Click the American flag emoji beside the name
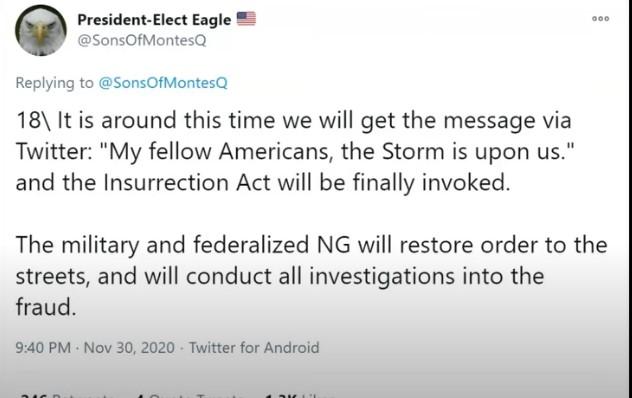This screenshot has height=398, width=632. pos(246,19)
